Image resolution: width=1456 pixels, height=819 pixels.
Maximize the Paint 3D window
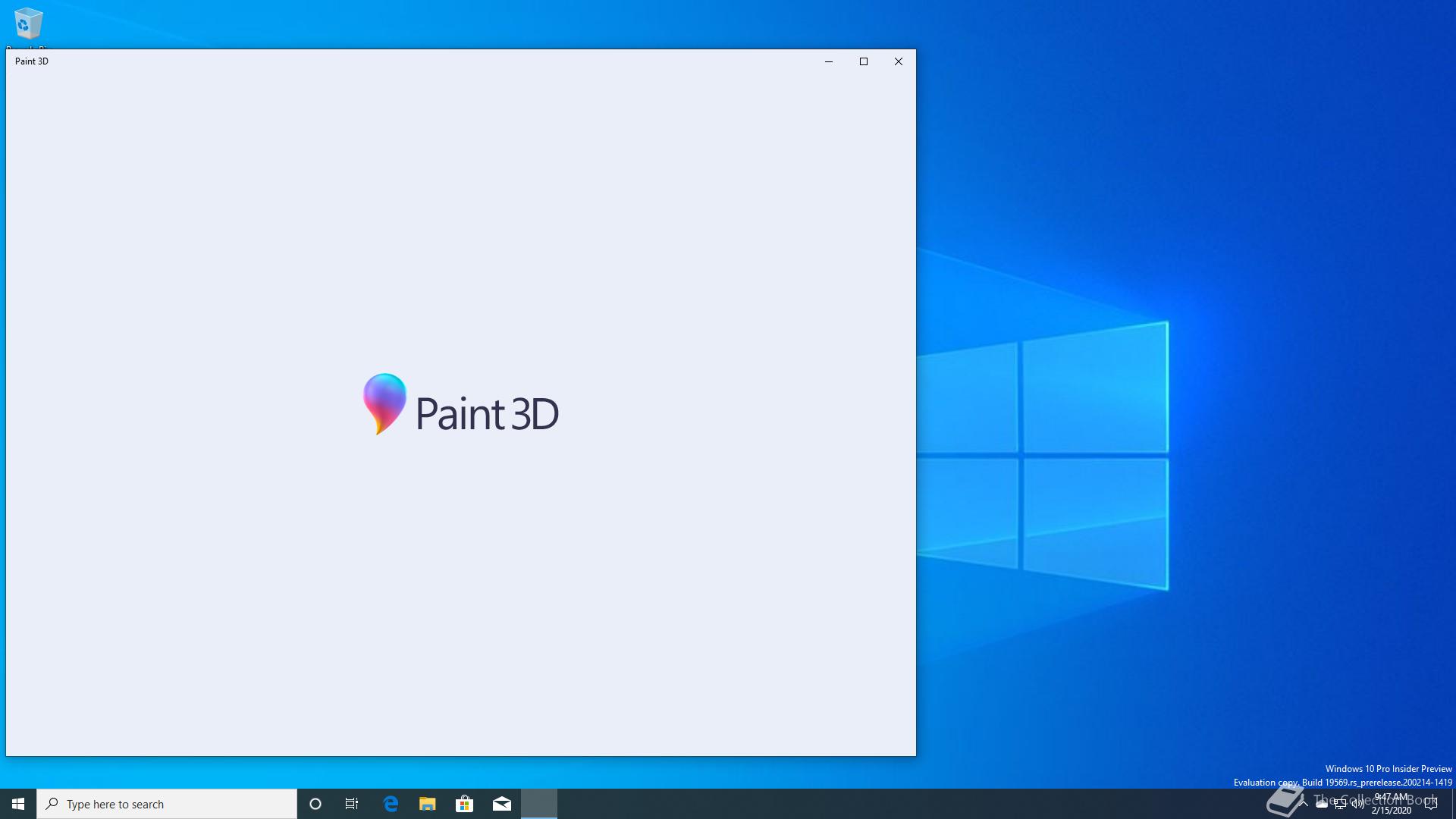click(864, 61)
